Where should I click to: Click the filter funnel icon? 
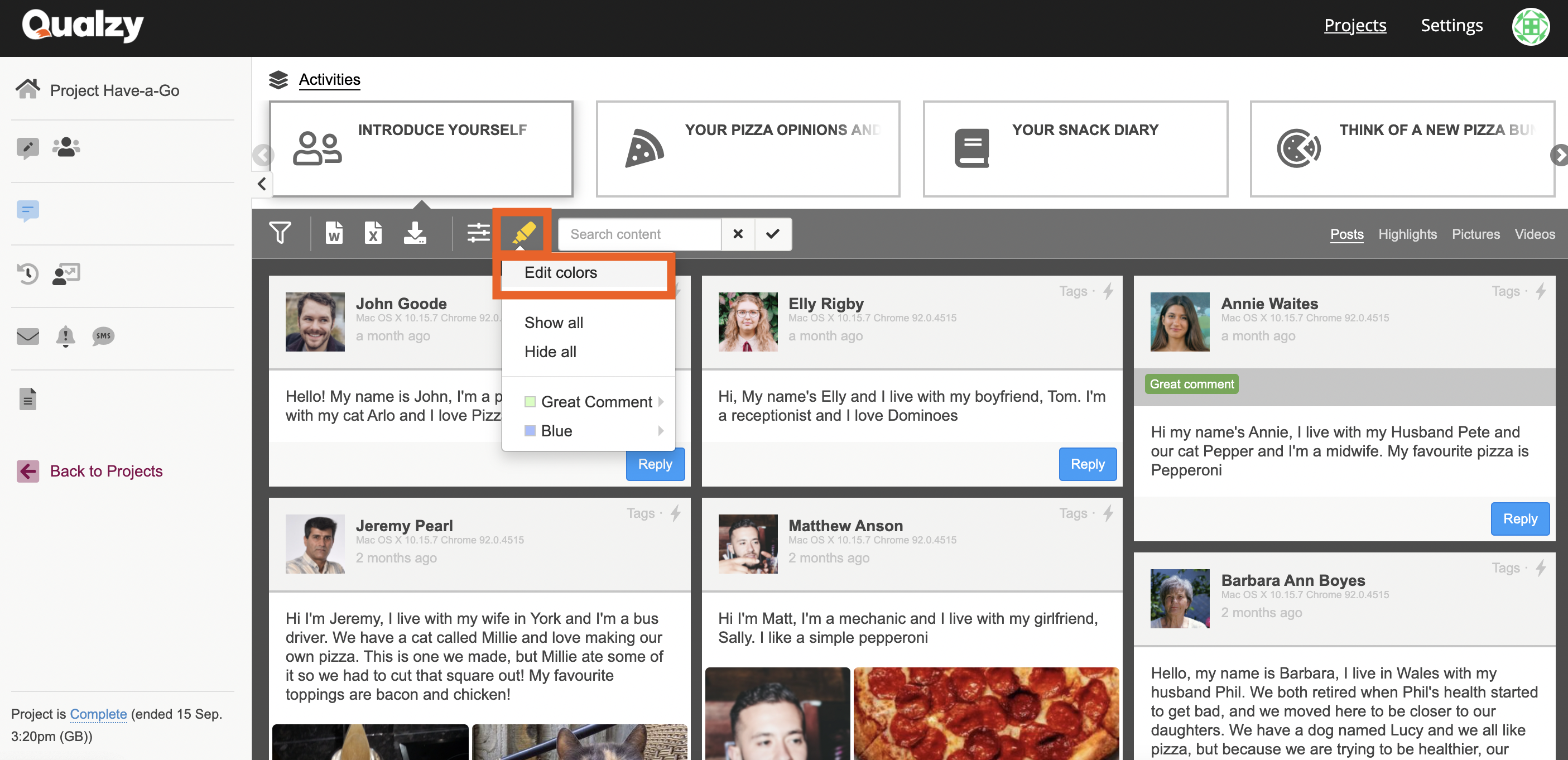280,234
